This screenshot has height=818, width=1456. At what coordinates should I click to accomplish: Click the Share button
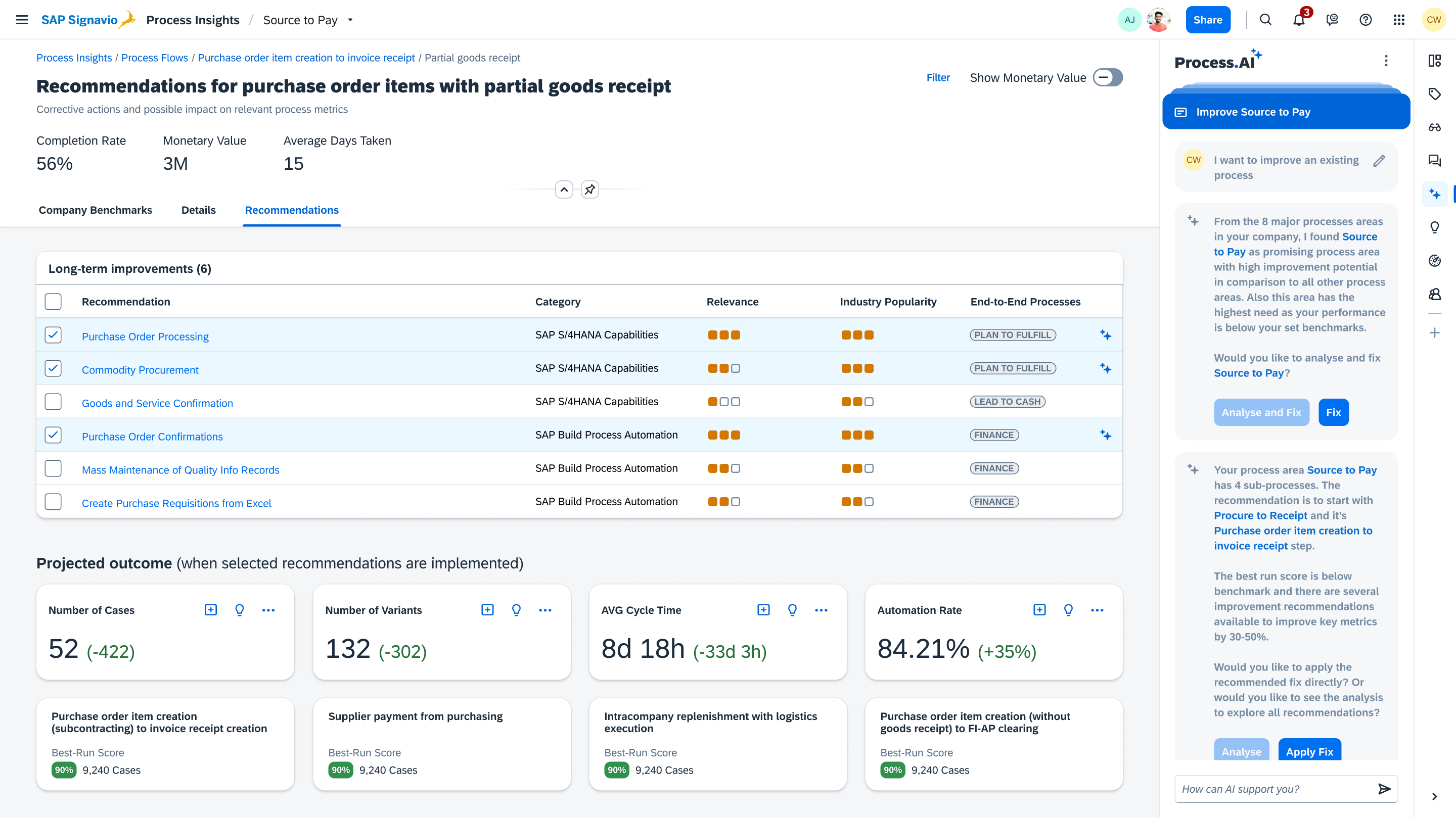pyautogui.click(x=1207, y=20)
